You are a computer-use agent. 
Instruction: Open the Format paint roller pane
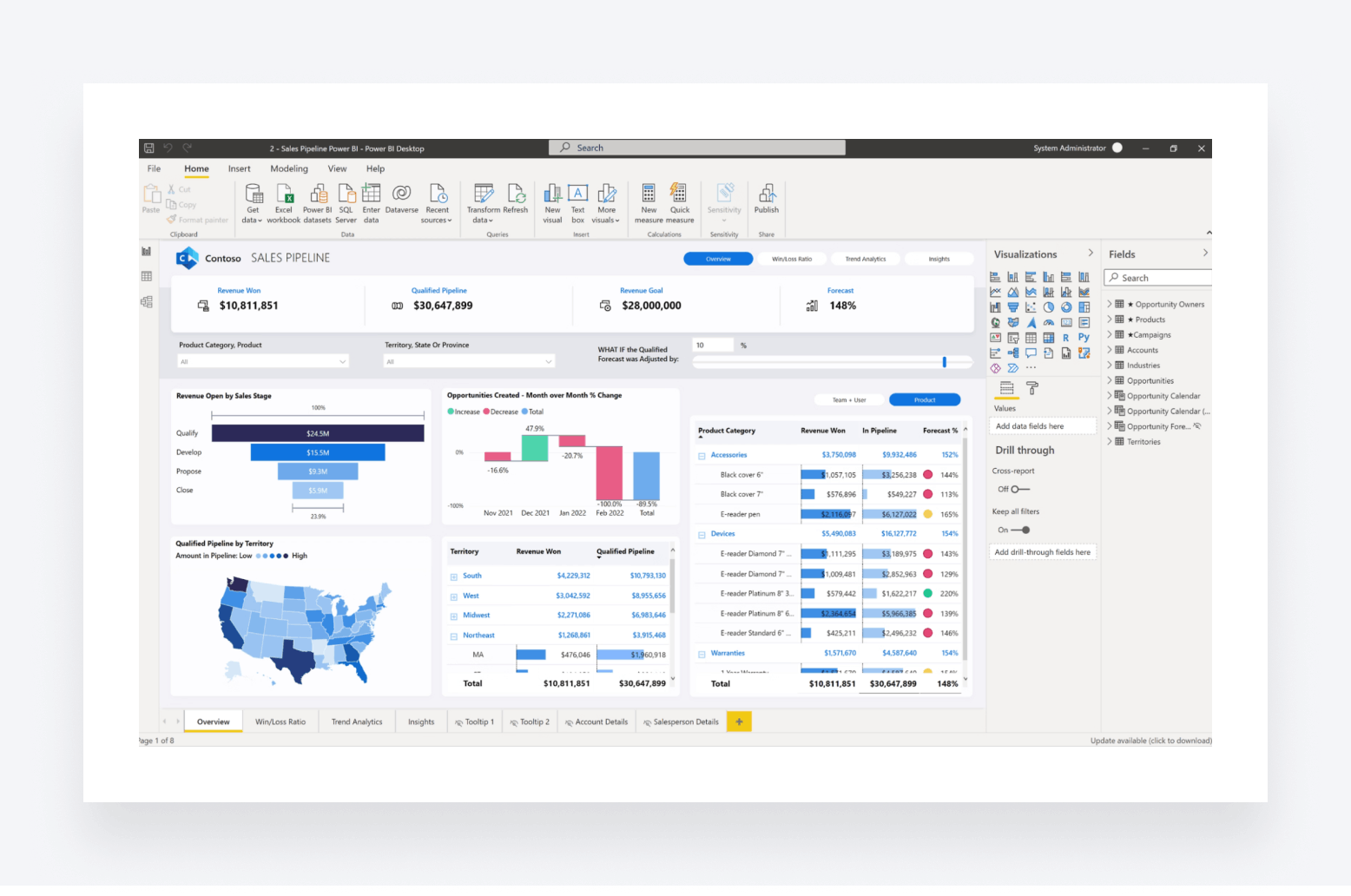point(1031,388)
